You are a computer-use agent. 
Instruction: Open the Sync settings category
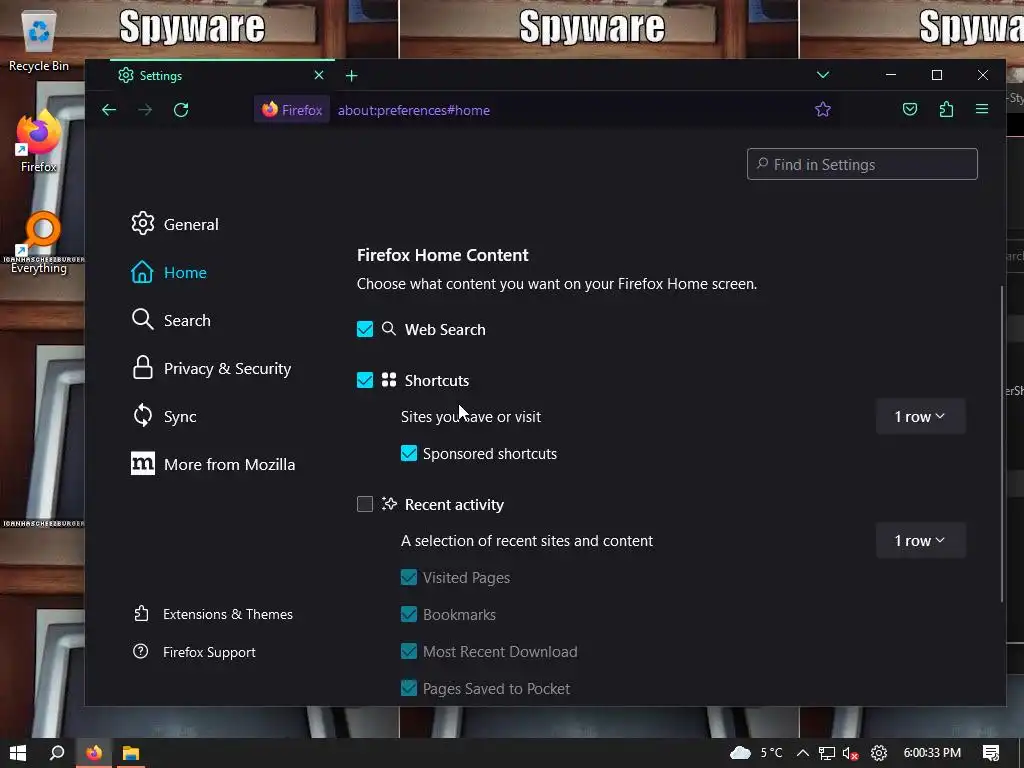click(x=164, y=416)
